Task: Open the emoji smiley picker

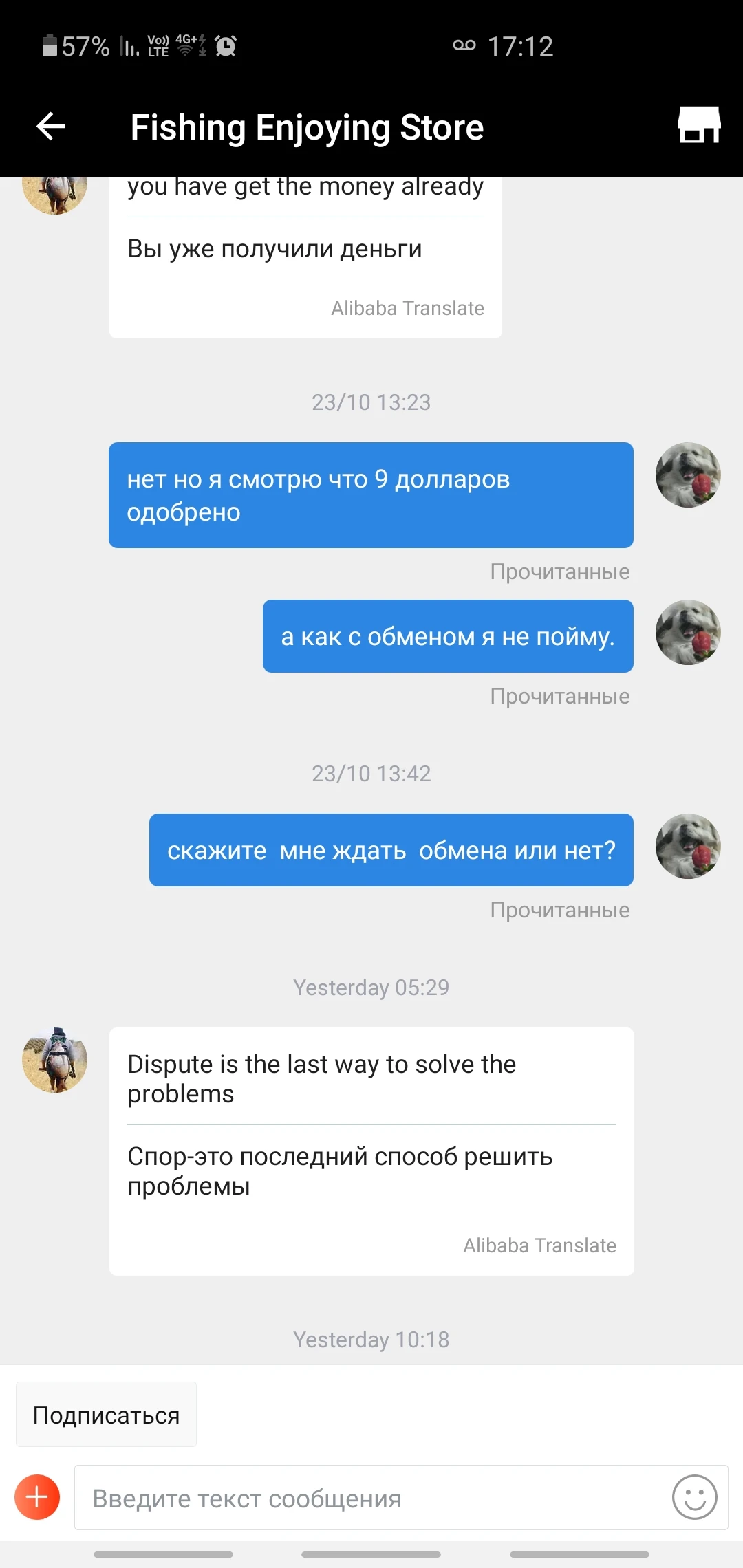Action: (695, 1497)
